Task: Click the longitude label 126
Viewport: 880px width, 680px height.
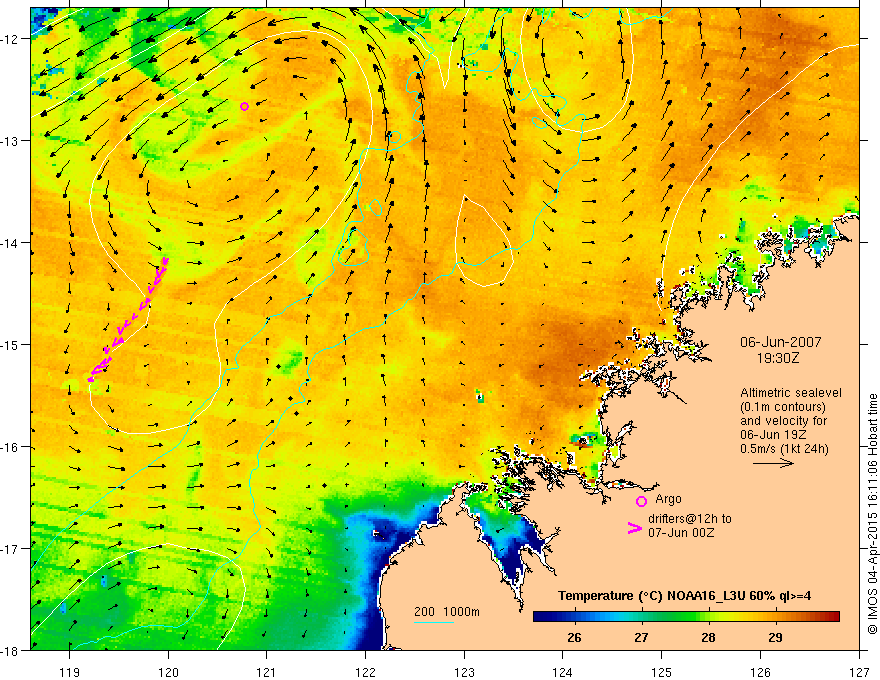Action: [760, 672]
